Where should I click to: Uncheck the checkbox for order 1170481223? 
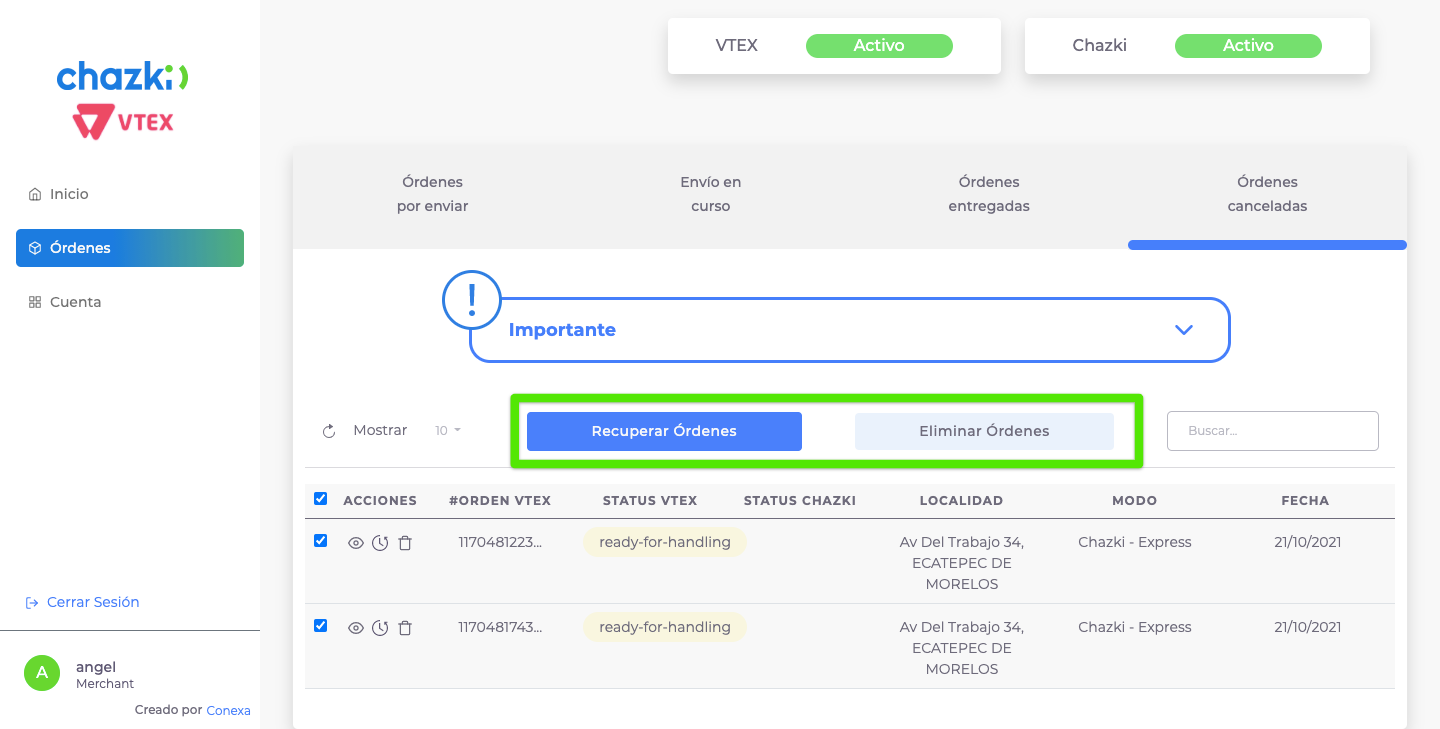coord(320,540)
